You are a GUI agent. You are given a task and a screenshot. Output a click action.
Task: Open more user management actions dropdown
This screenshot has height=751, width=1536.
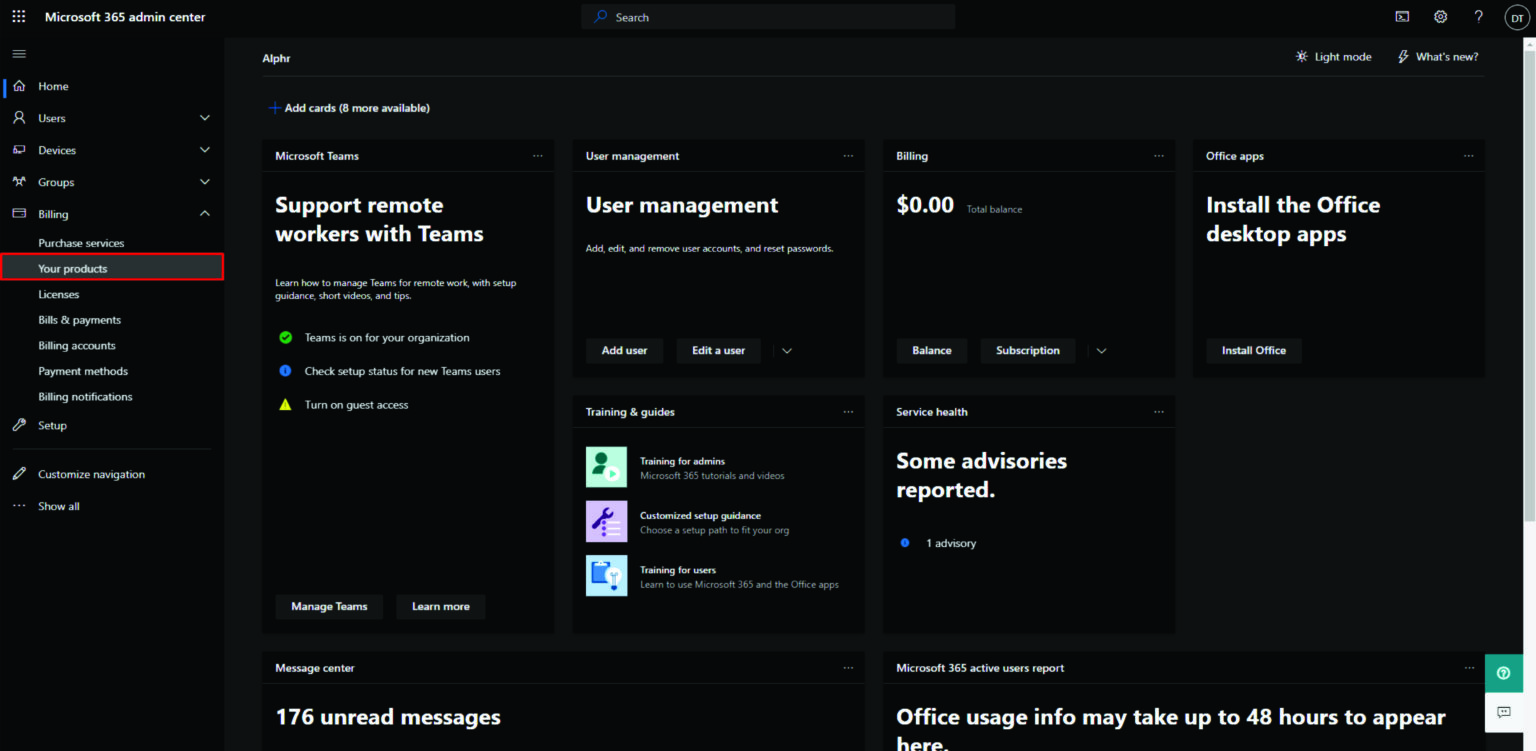[787, 351]
